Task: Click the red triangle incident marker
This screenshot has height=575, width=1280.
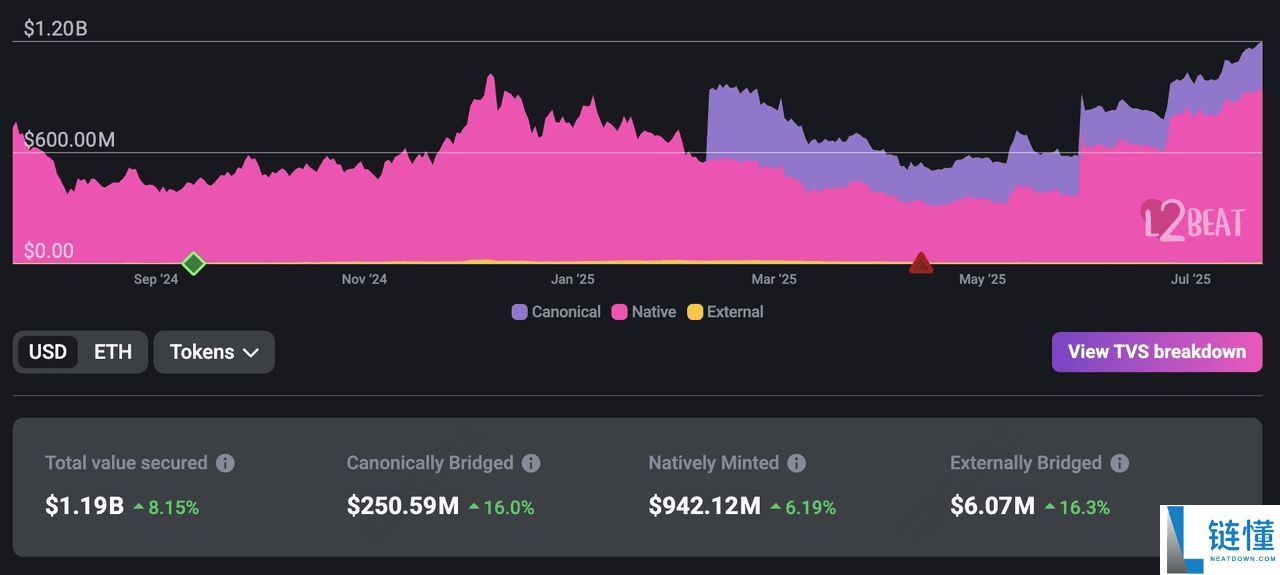Action: click(x=921, y=263)
